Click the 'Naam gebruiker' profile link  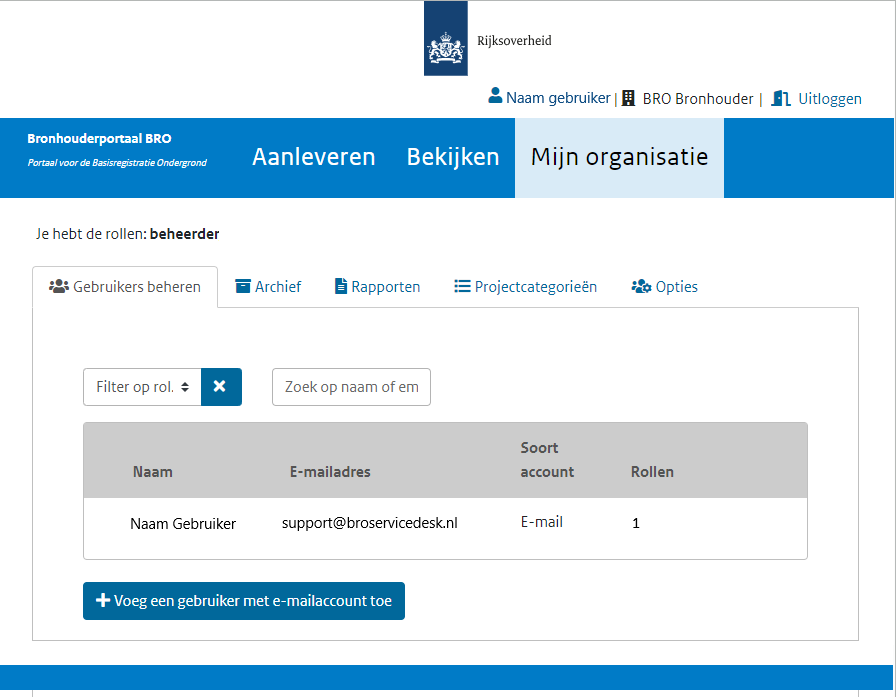(557, 98)
